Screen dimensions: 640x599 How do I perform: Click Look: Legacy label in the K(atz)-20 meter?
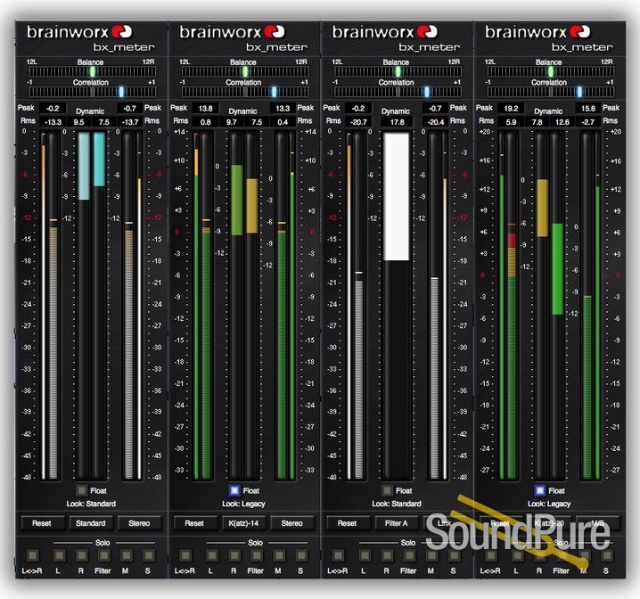(x=549, y=504)
